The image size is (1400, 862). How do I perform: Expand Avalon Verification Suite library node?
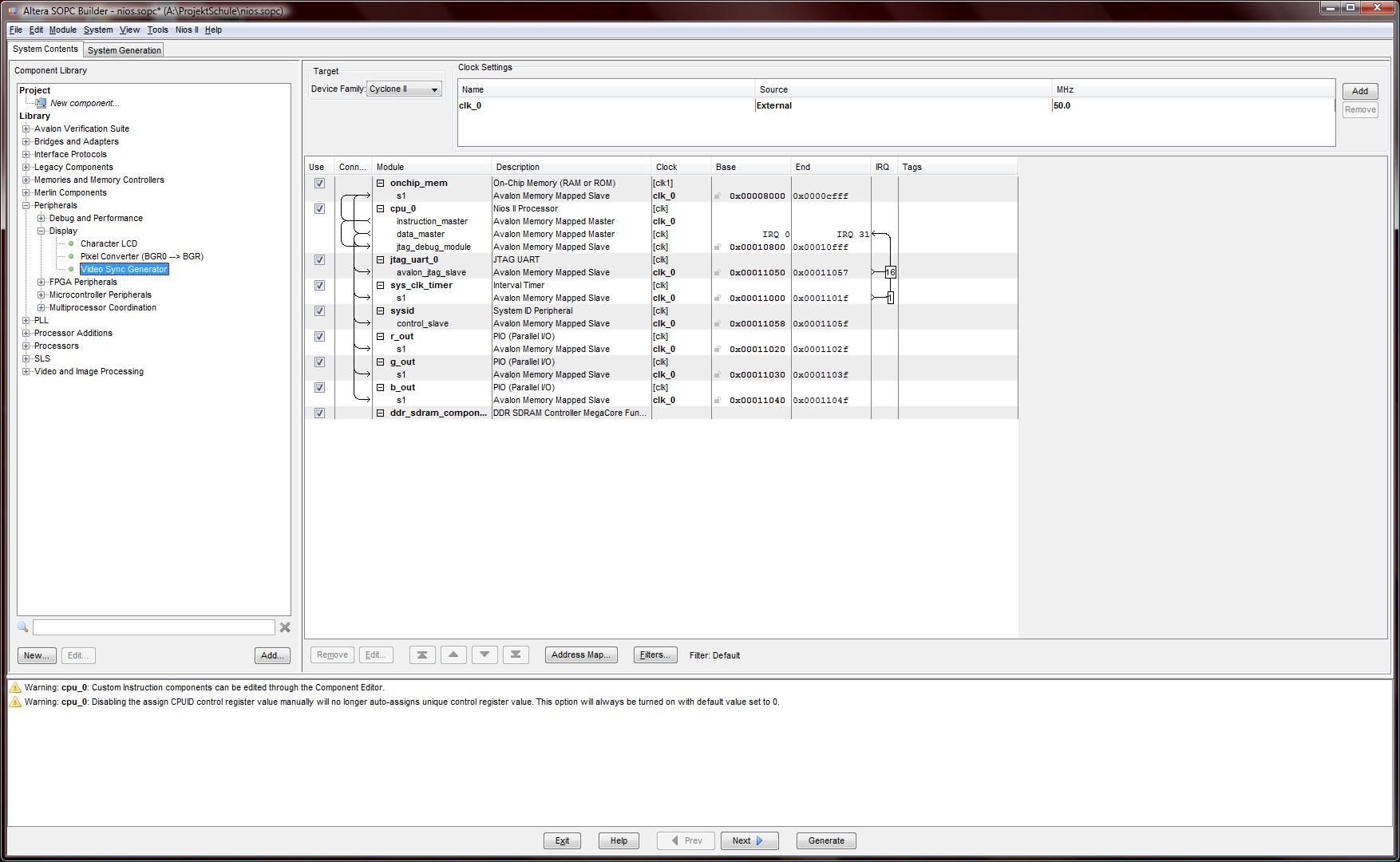(x=26, y=129)
